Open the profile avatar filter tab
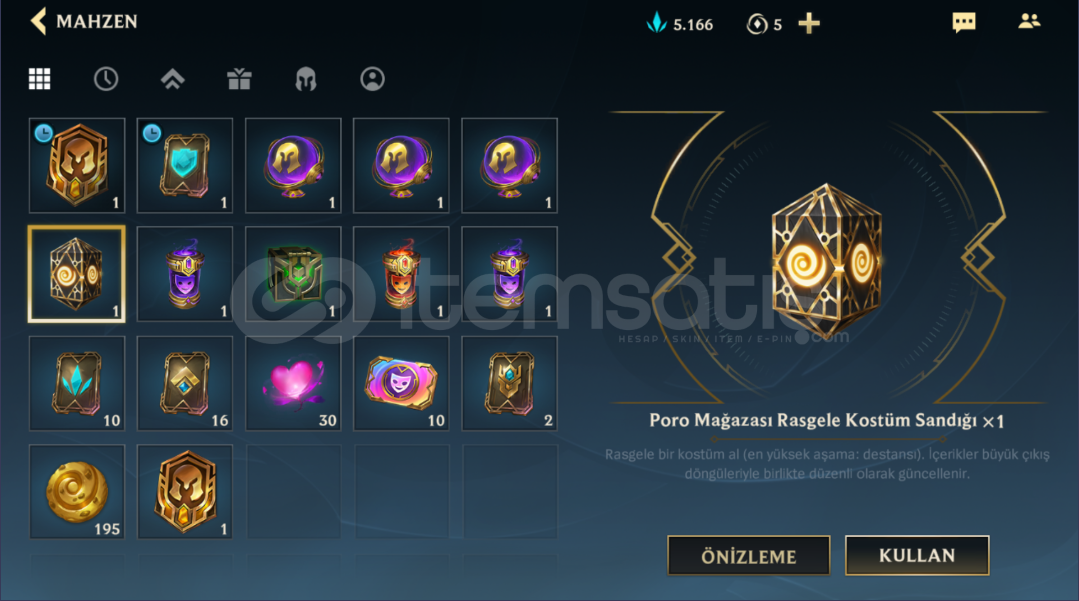Image resolution: width=1079 pixels, height=601 pixels. point(372,79)
